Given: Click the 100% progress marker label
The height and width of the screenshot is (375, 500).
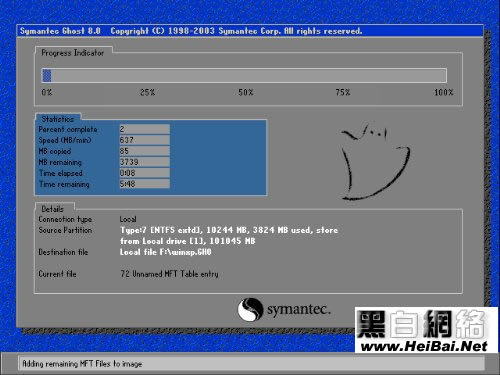Looking at the screenshot, I should (444, 92).
